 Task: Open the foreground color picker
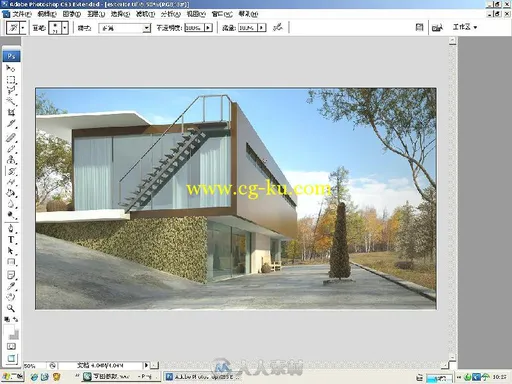tap(9, 329)
